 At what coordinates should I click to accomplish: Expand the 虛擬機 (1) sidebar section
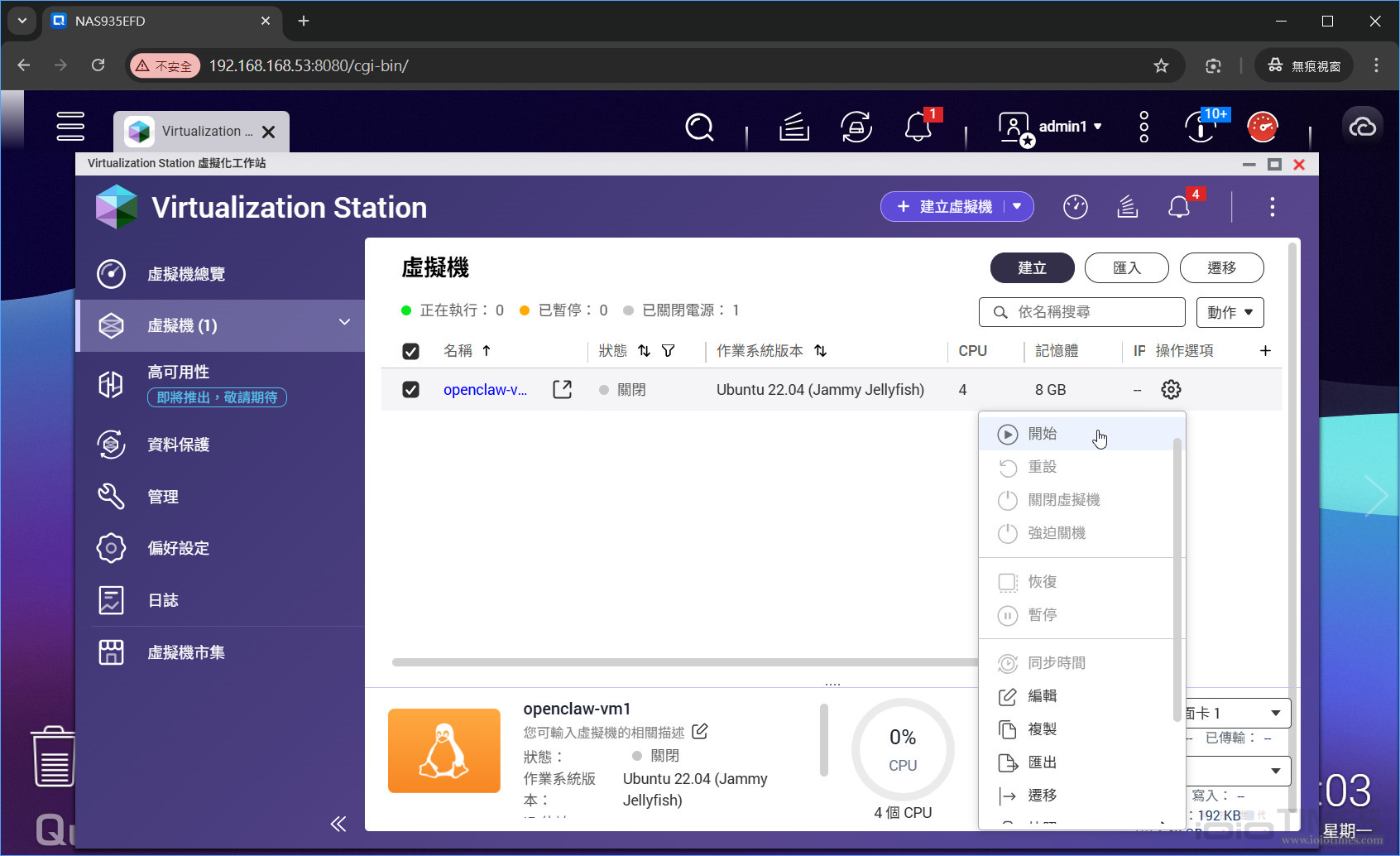click(x=344, y=323)
